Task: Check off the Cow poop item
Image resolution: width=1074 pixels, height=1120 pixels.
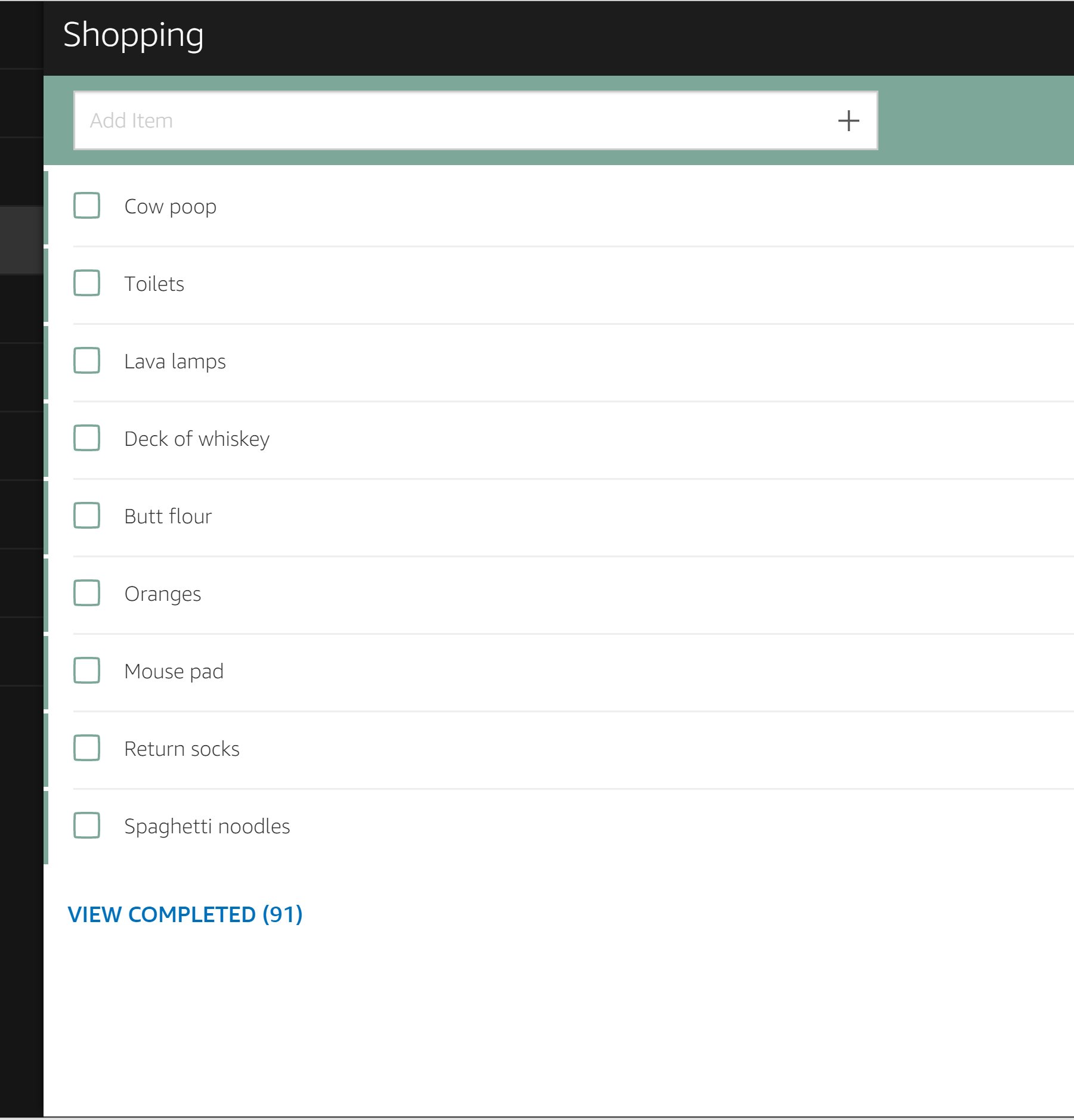Action: coord(86,206)
